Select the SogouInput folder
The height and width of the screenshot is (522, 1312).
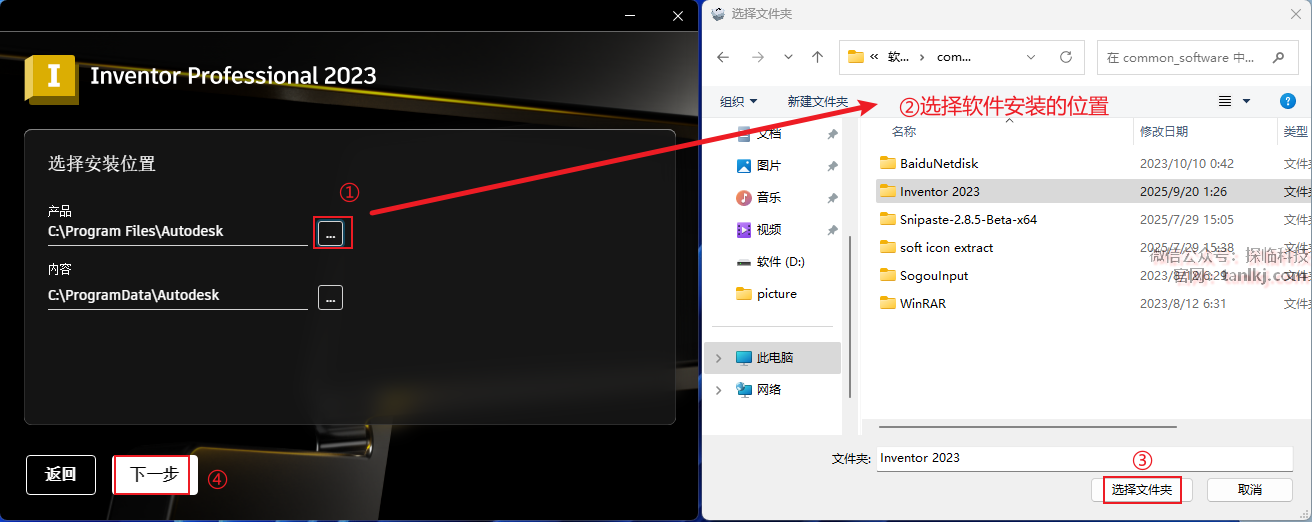934,275
